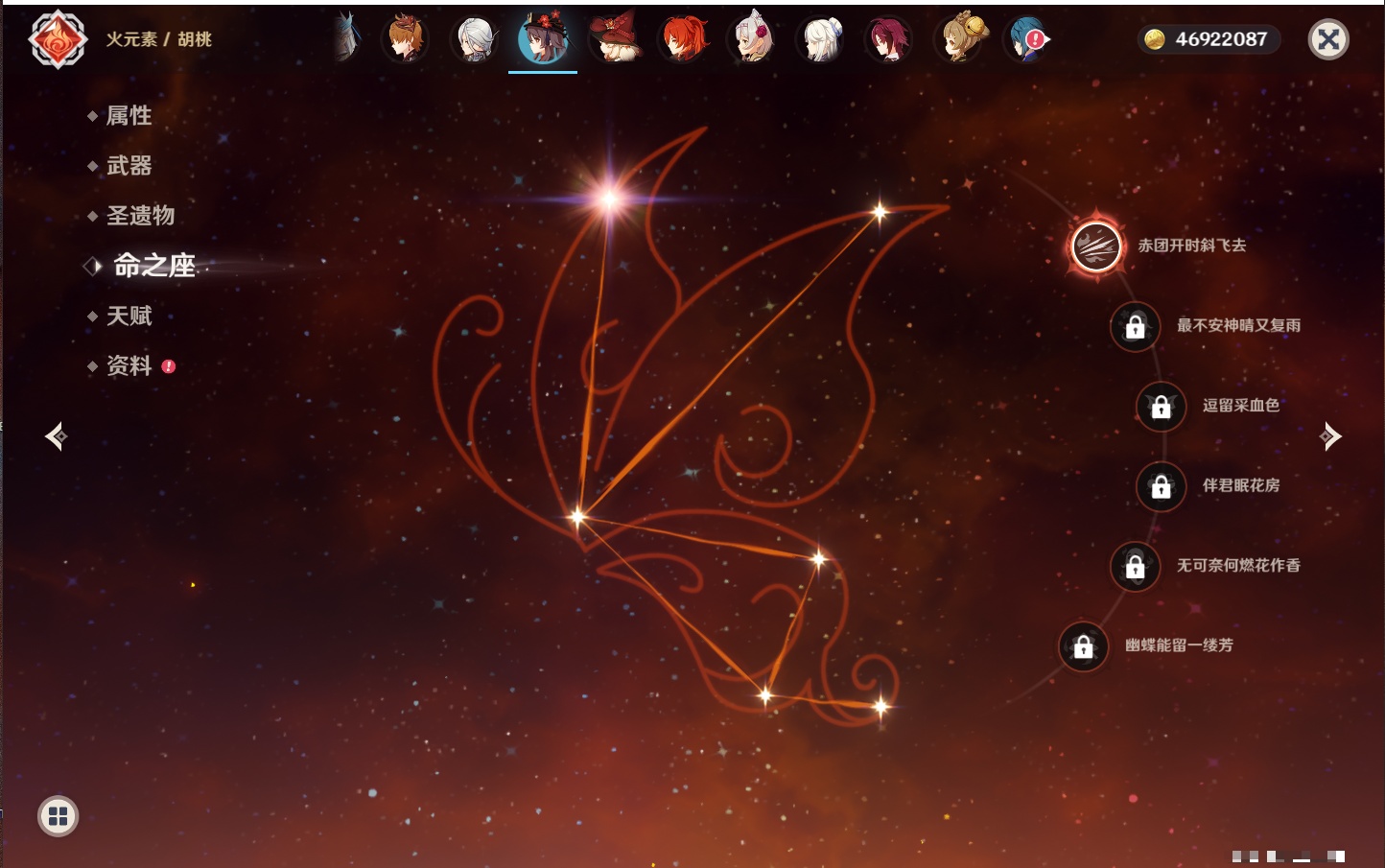Select the Klee character portrait with red hat

pyautogui.click(x=614, y=38)
